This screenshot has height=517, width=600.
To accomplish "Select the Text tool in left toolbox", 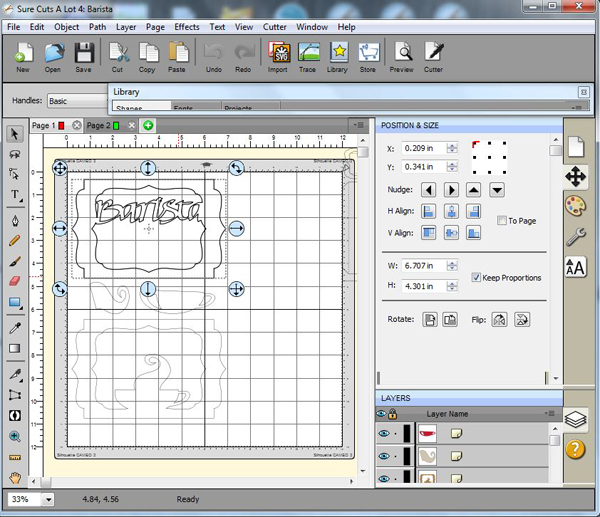I will click(15, 196).
